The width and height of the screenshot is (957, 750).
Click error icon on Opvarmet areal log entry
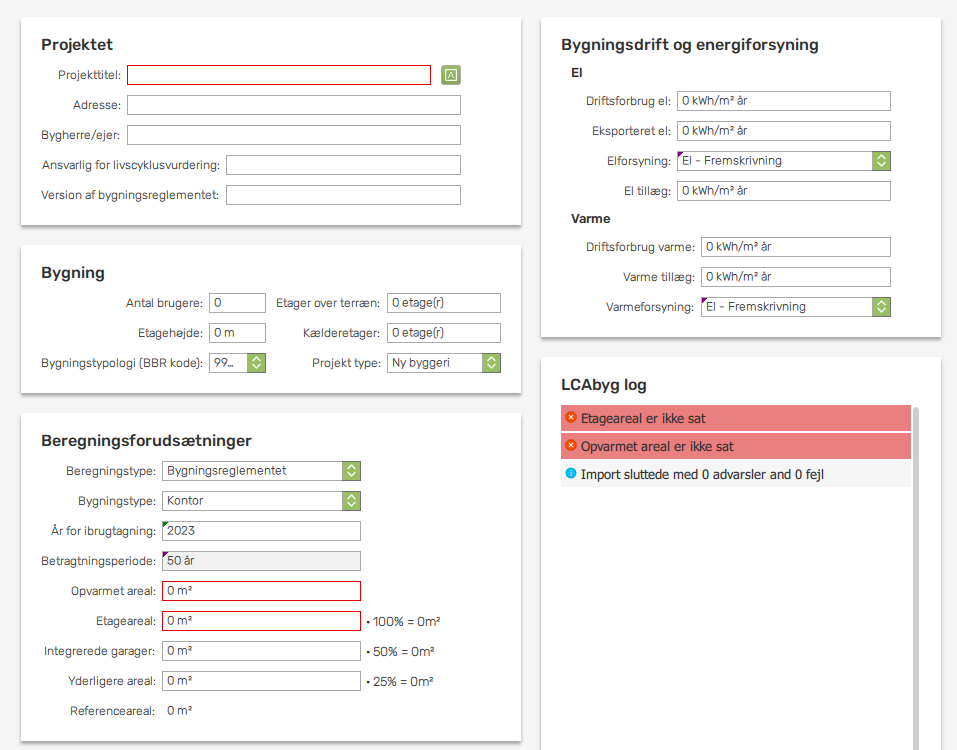click(x=571, y=445)
